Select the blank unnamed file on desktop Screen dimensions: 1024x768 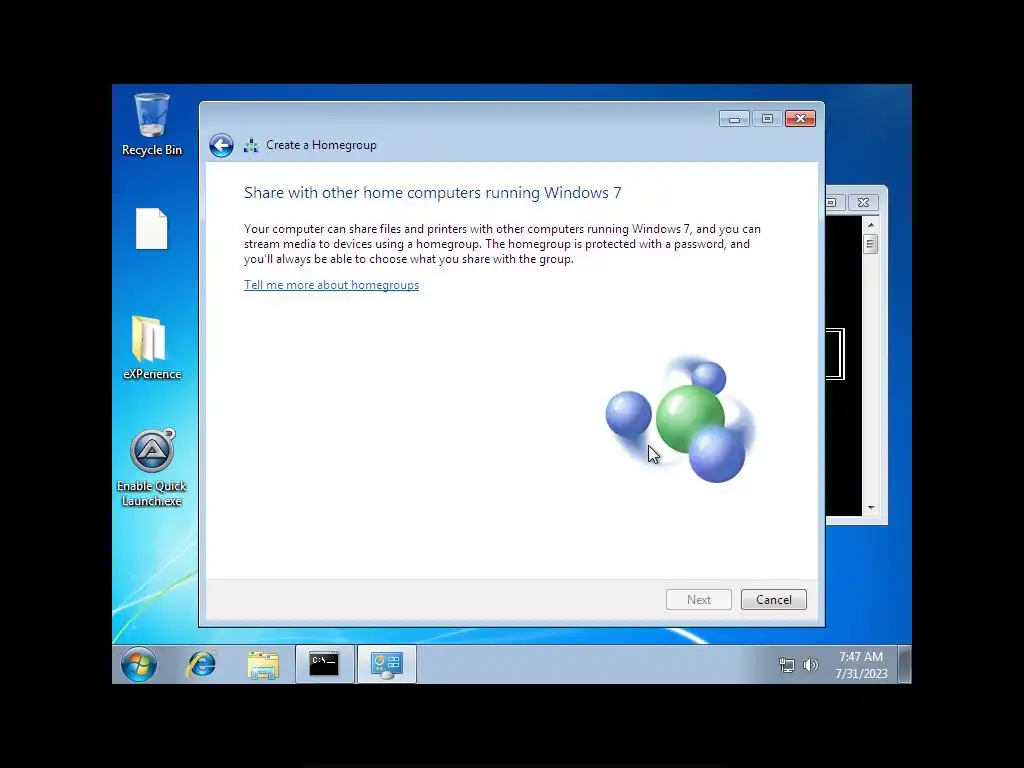[152, 229]
